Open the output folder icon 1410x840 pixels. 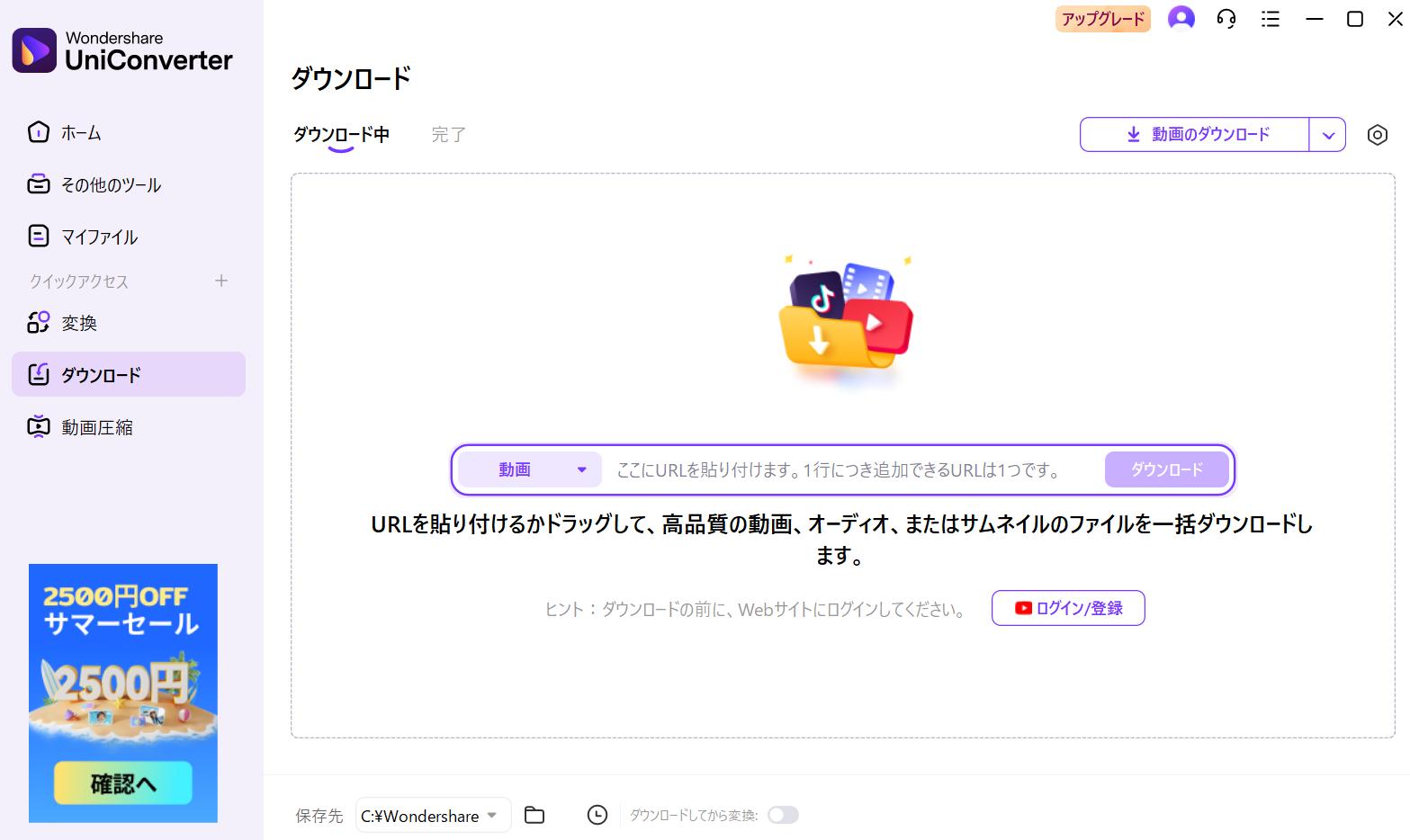534,815
